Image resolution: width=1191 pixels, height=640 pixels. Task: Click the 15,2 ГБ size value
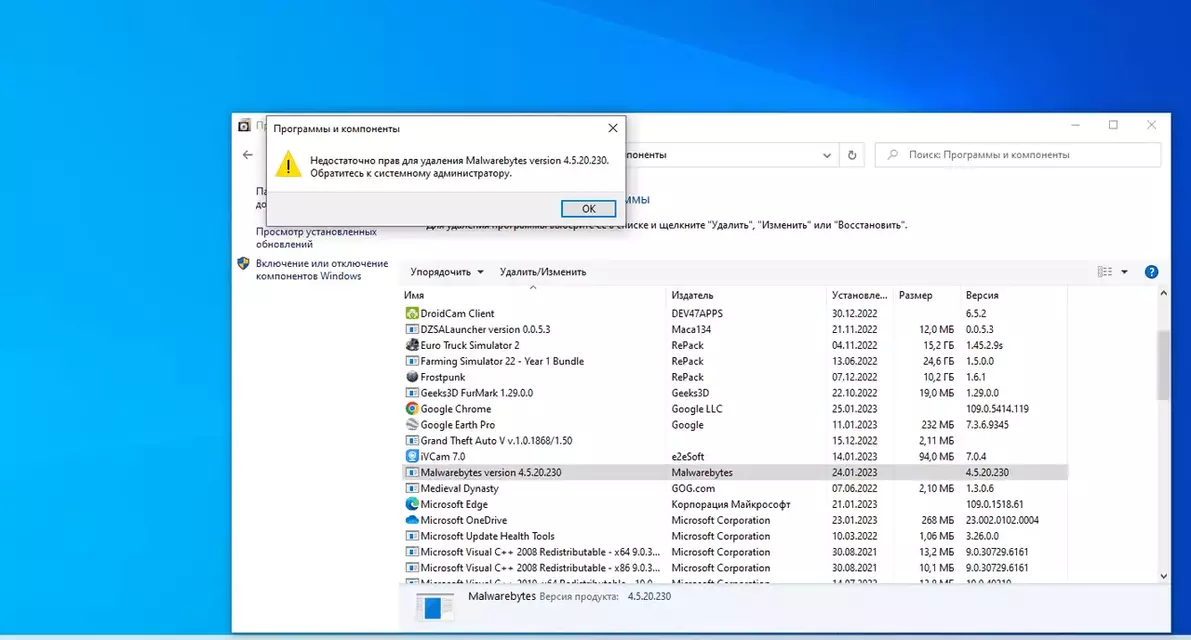pyautogui.click(x=938, y=345)
